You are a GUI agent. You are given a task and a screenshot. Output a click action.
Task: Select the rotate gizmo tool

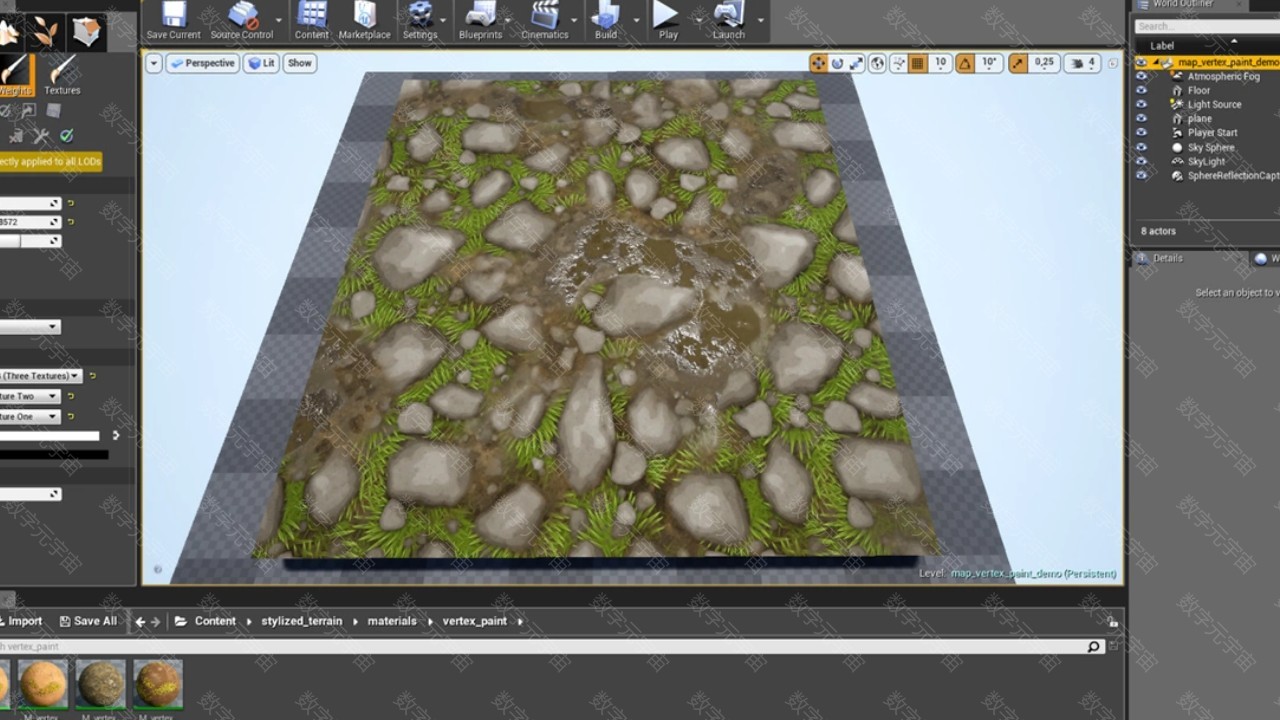[838, 63]
